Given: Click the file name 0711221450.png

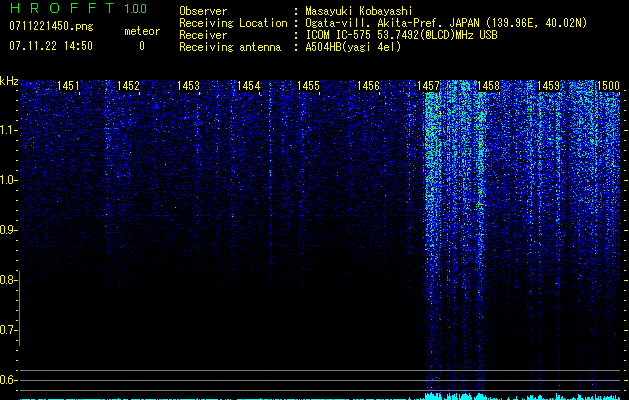Looking at the screenshot, I should 51,26.
